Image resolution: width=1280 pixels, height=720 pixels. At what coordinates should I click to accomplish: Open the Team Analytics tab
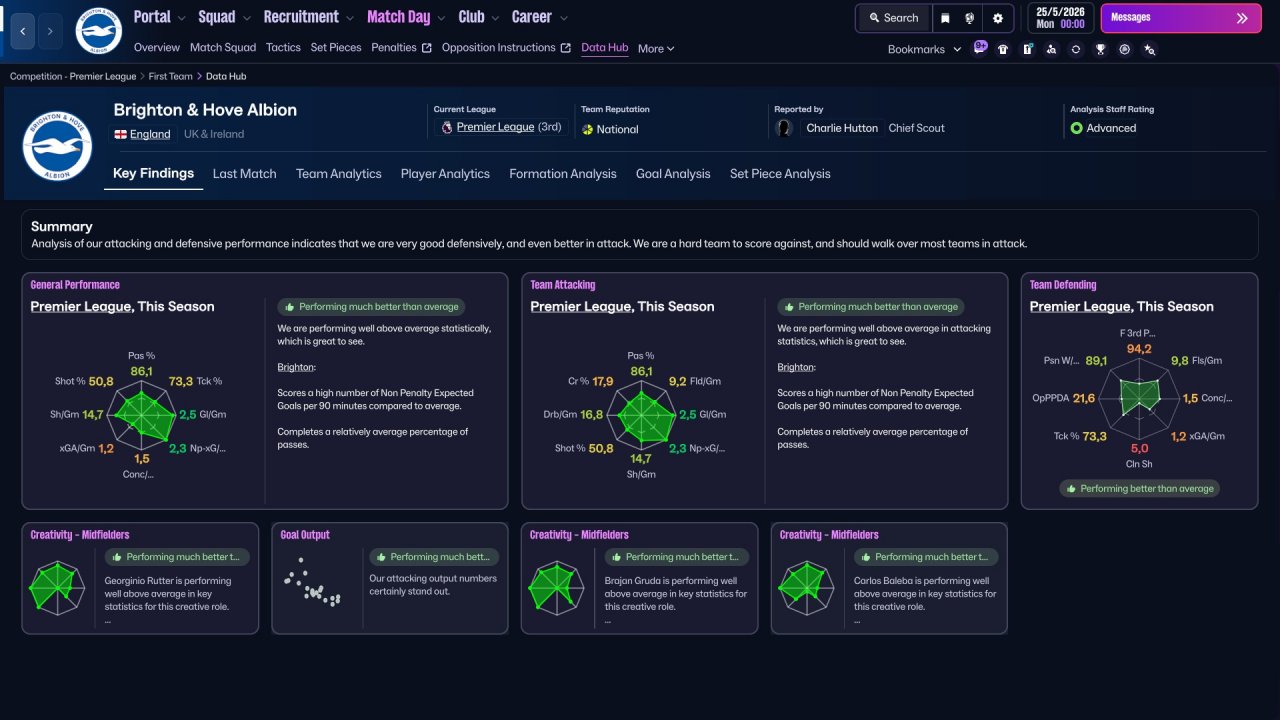339,174
